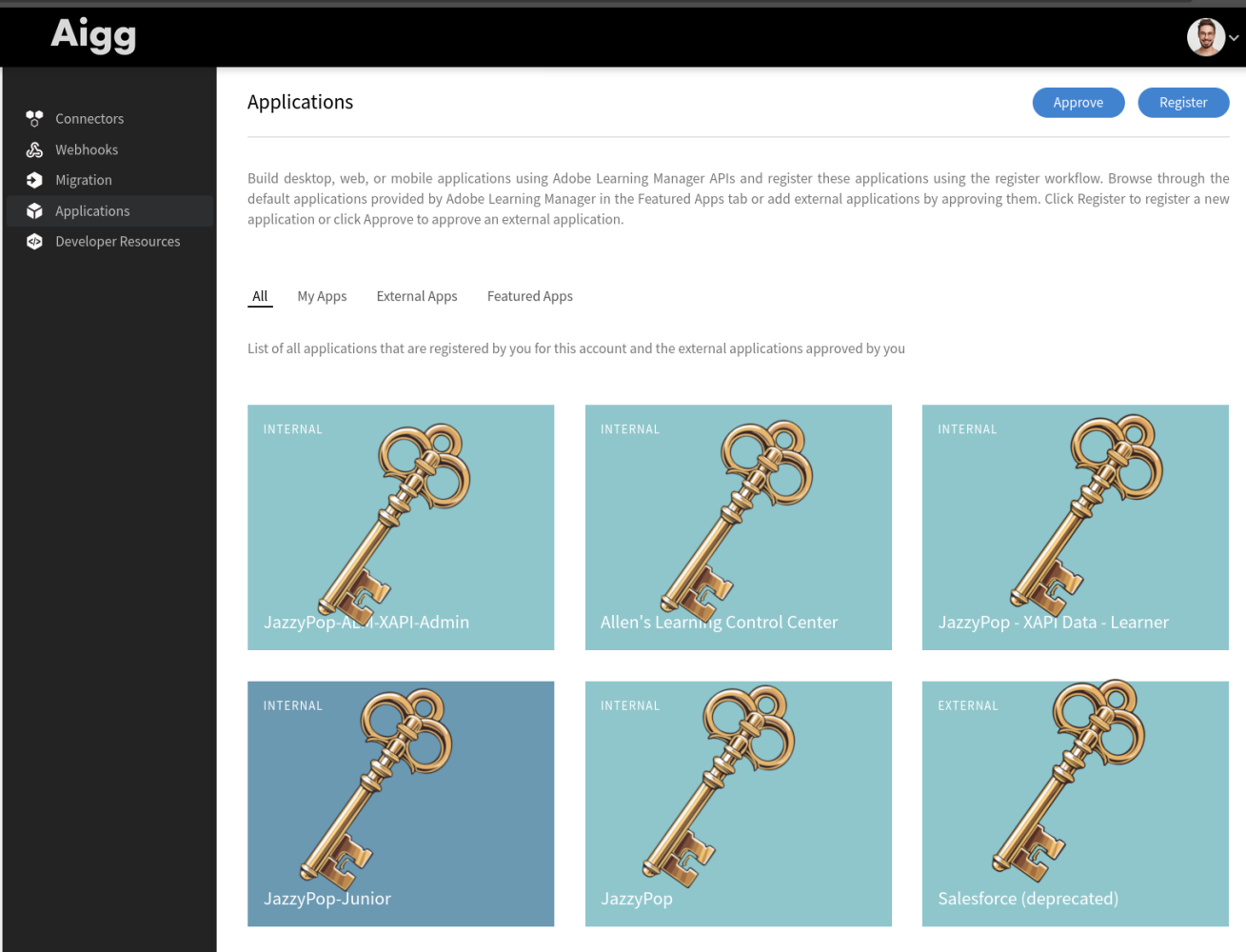
Task: Open Allen's Learning Control Center card
Action: pos(738,527)
